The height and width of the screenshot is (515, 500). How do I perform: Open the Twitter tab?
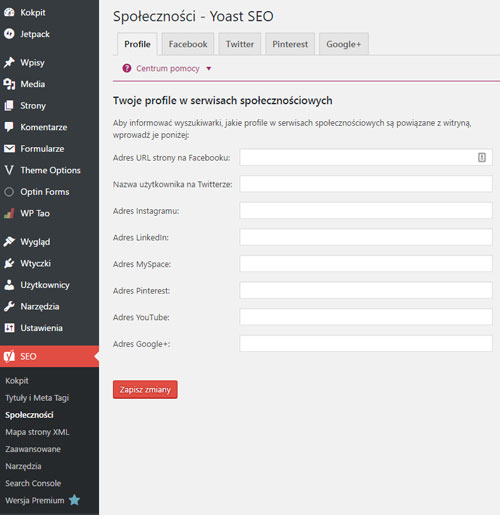pyautogui.click(x=240, y=44)
